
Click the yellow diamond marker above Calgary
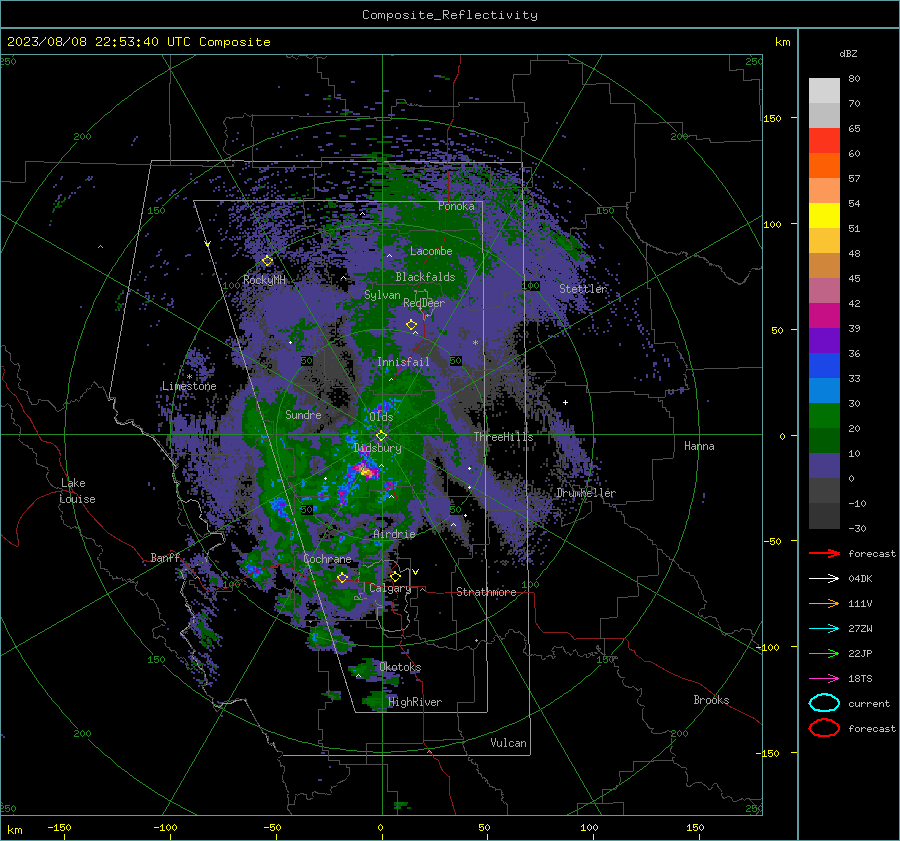pyautogui.click(x=395, y=576)
